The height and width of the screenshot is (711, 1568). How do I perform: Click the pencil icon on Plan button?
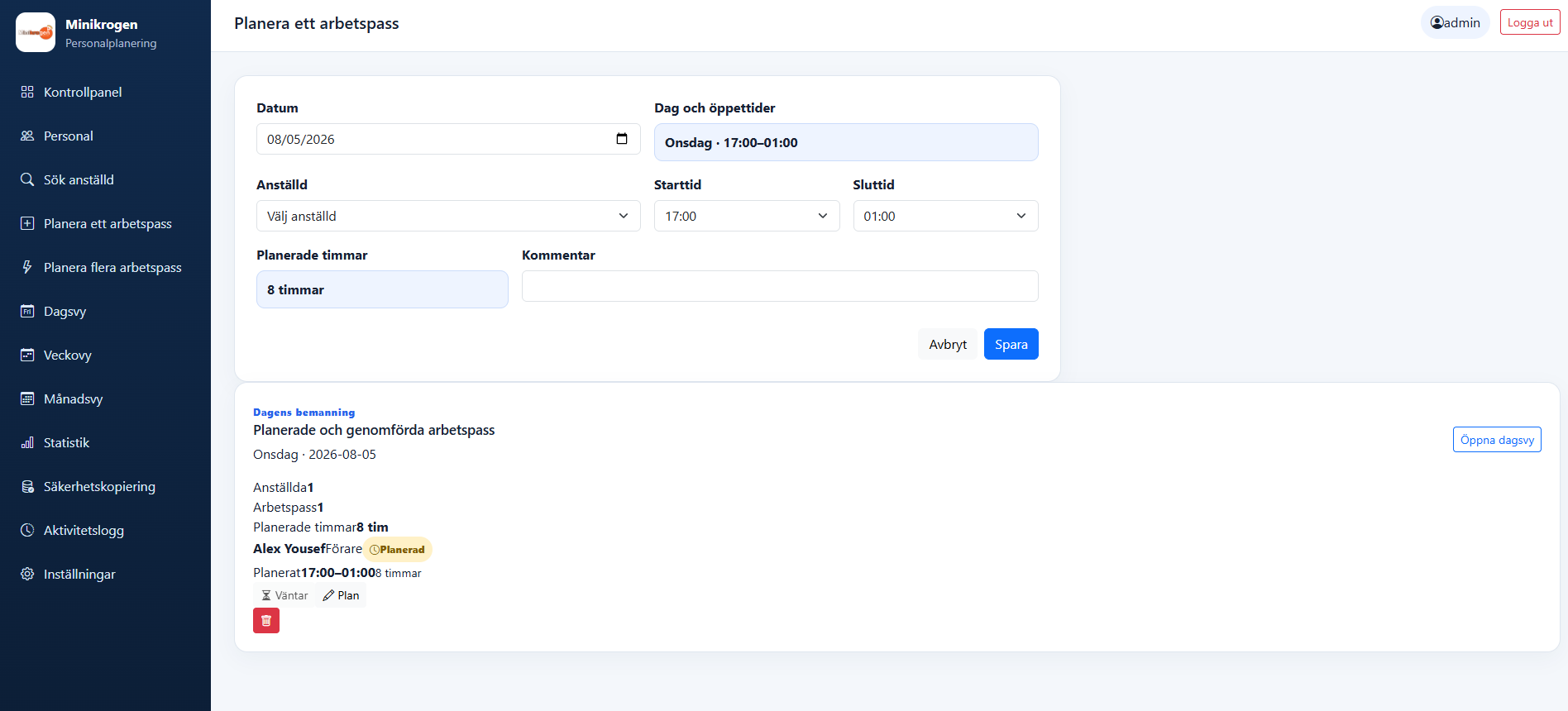coord(328,595)
